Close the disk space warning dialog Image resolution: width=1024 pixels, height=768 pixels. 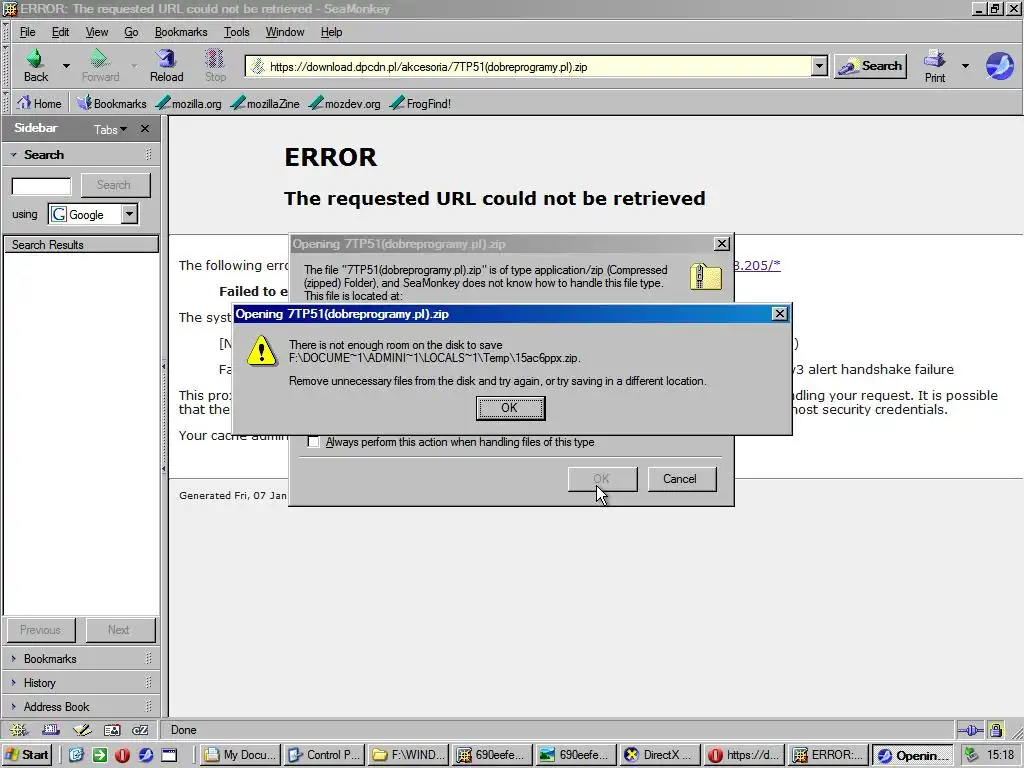[x=779, y=314]
